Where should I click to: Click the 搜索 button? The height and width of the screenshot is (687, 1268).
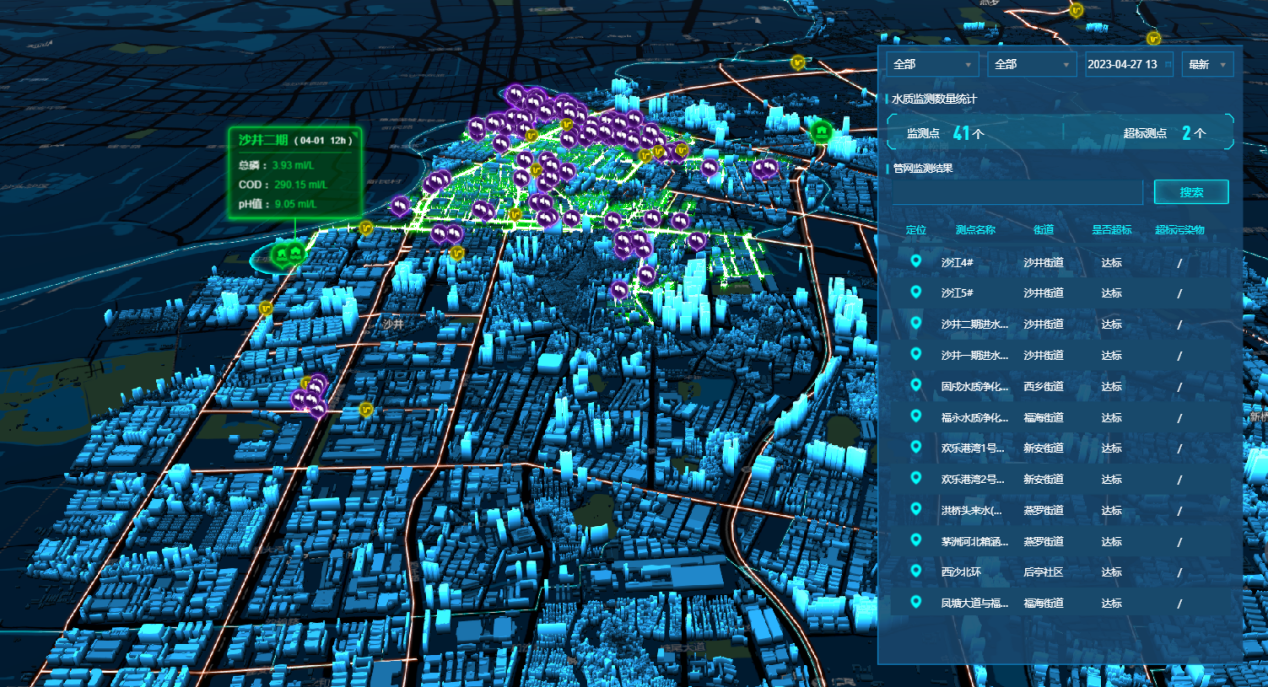pos(1190,192)
